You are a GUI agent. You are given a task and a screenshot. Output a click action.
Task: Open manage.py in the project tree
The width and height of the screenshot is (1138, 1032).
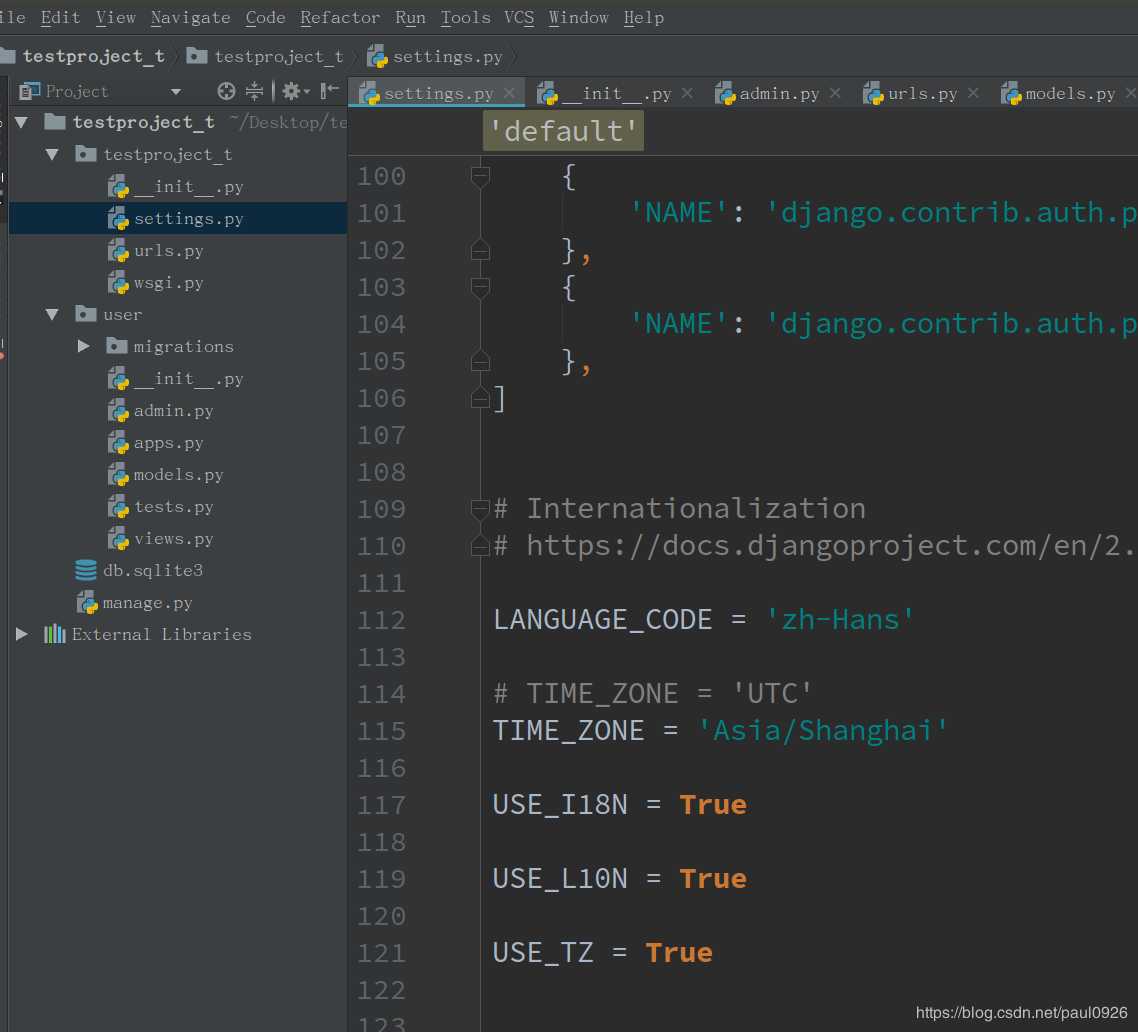pos(147,602)
